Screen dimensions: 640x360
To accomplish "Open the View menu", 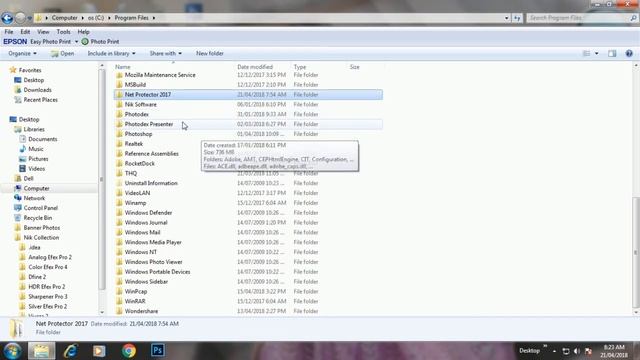I will pos(43,32).
